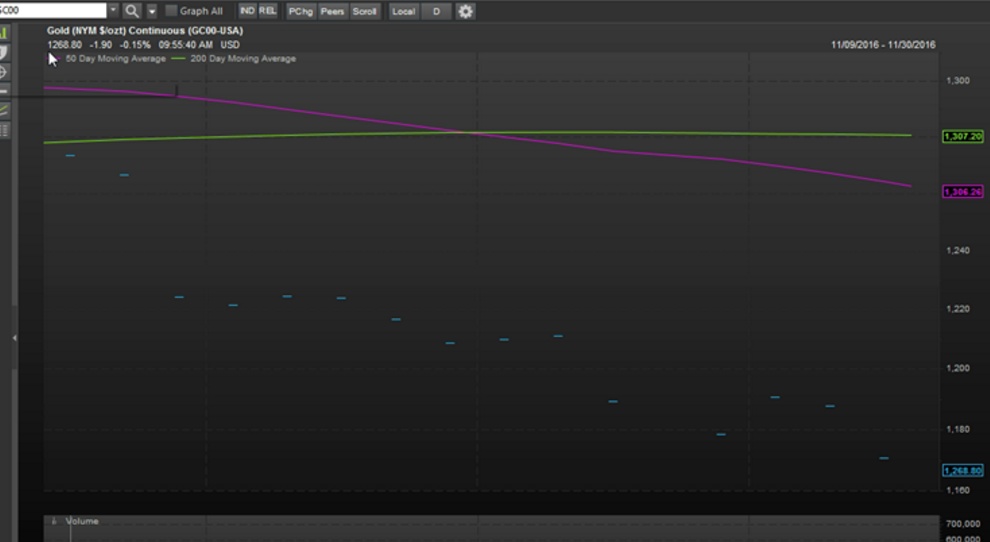Image resolution: width=990 pixels, height=542 pixels.
Task: Click the 1,200 axis label
Action: pyautogui.click(x=958, y=368)
